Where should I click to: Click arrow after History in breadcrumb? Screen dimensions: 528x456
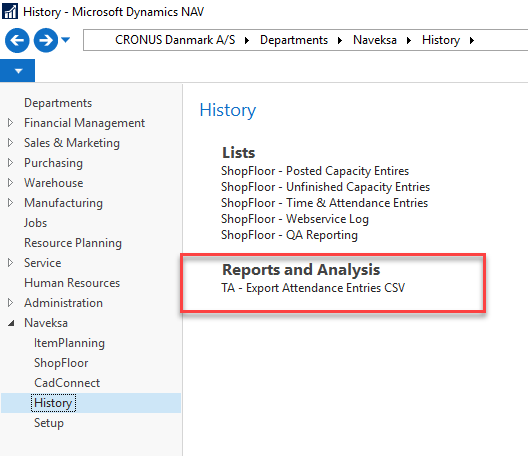click(x=472, y=40)
